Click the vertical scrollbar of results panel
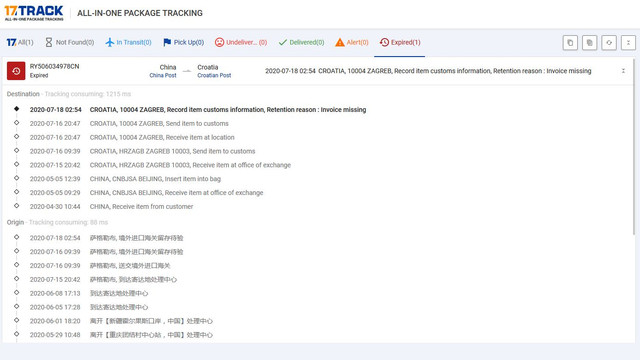The height and width of the screenshot is (360, 640). (x=634, y=147)
